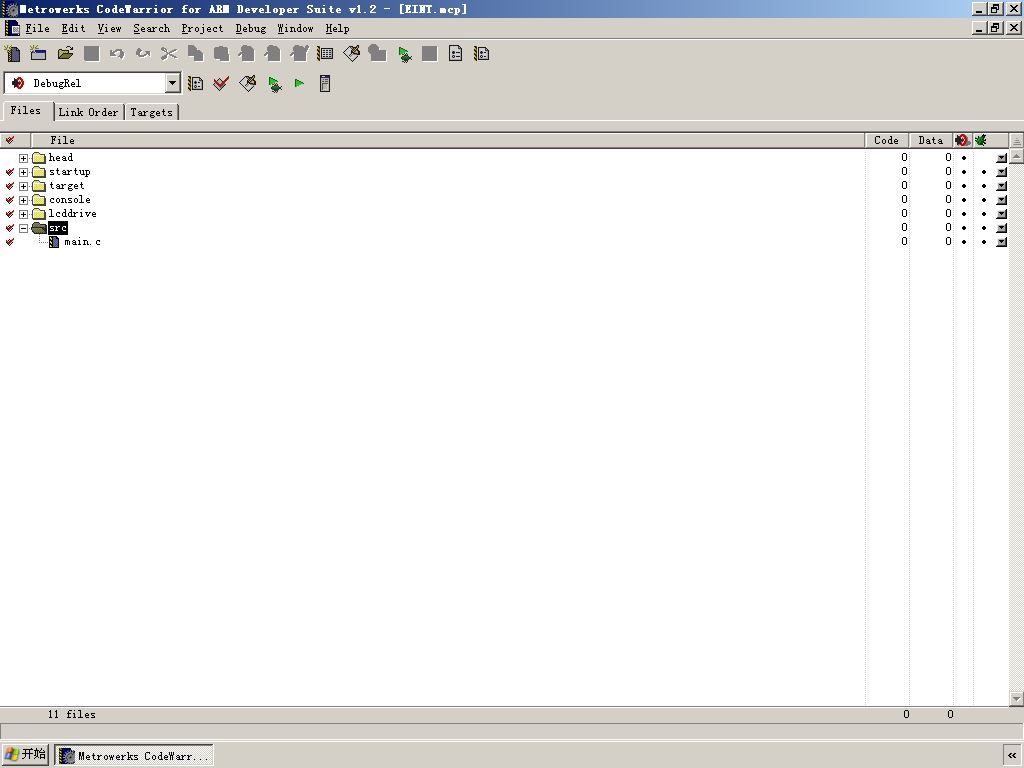Click the Open file folder icon
The width and height of the screenshot is (1024, 768).
(65, 53)
